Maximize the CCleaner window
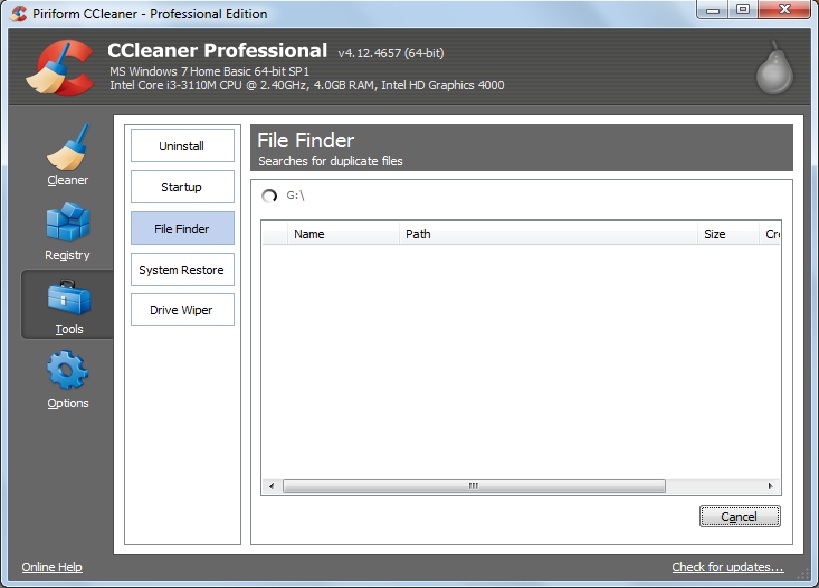 click(x=743, y=9)
